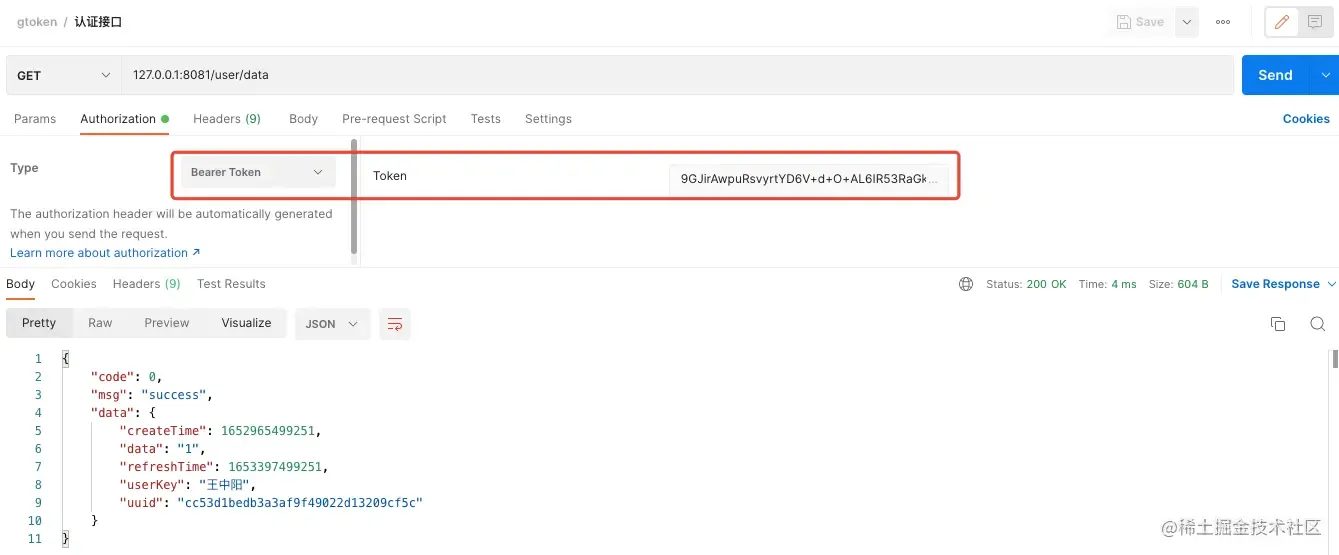Screen dimensions: 1339x555
Task: Open Learn more about authorization link
Action: click(x=105, y=253)
